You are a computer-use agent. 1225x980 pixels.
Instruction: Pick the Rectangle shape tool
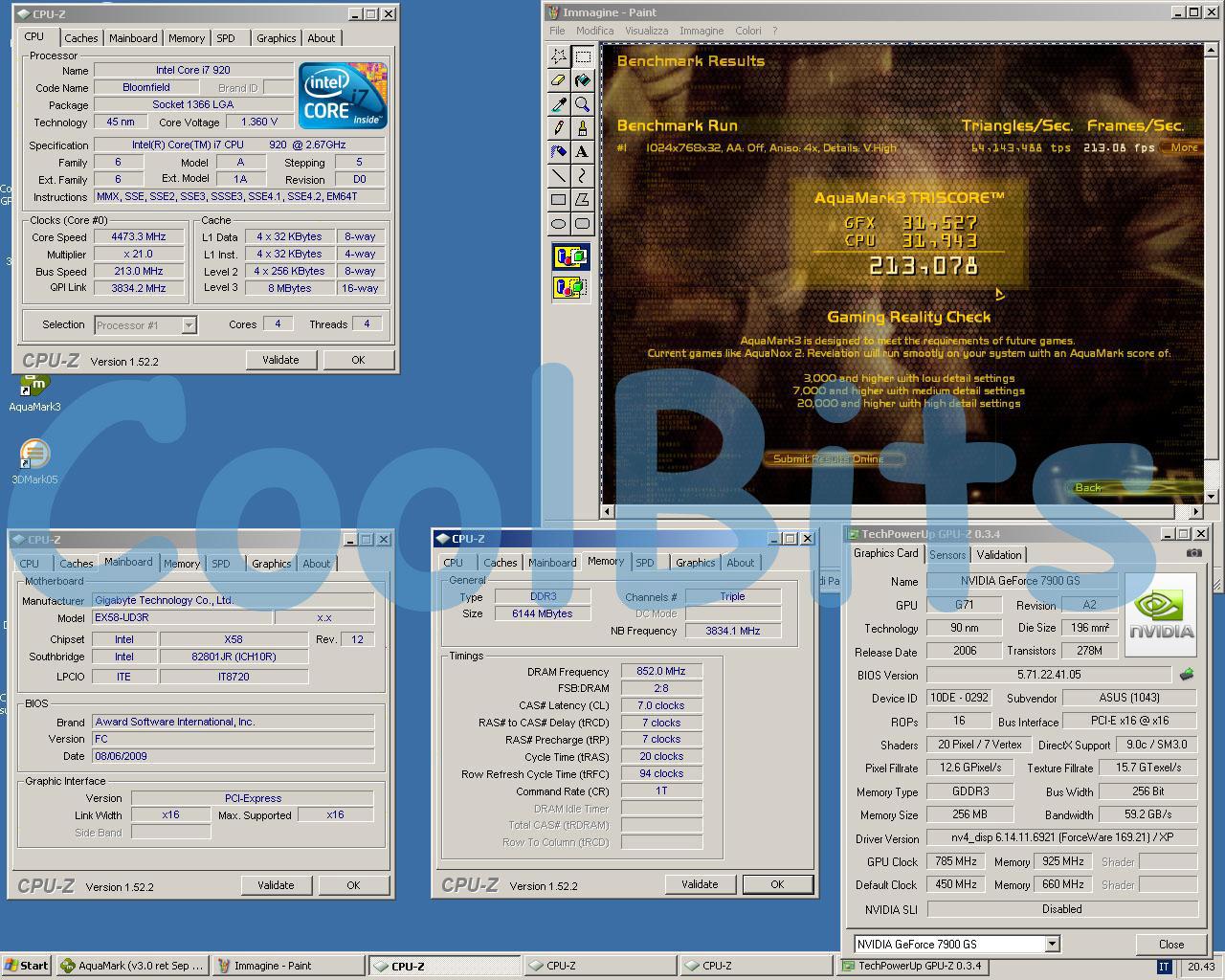pyautogui.click(x=559, y=200)
